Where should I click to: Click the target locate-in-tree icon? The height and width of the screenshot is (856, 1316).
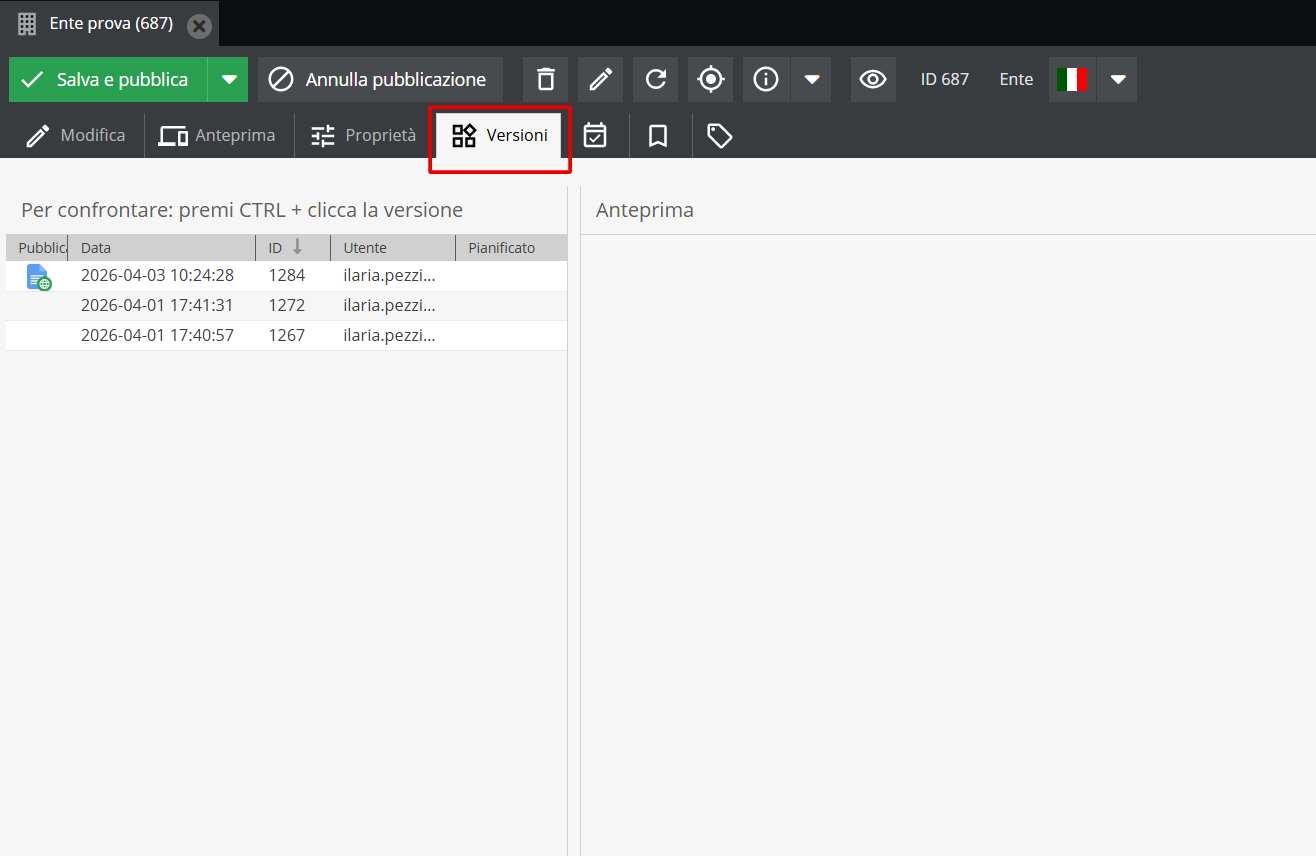click(x=710, y=80)
